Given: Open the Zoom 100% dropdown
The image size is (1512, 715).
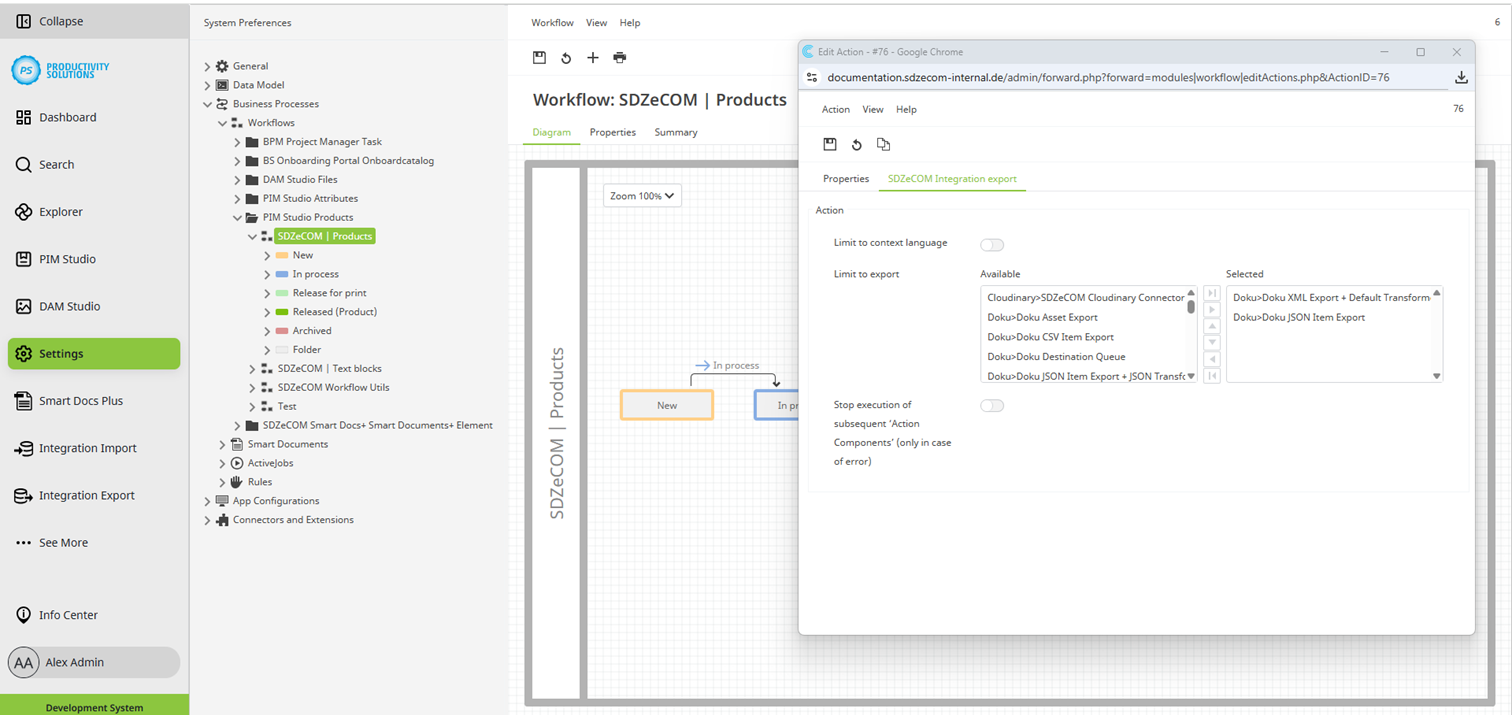Looking at the screenshot, I should point(641,195).
